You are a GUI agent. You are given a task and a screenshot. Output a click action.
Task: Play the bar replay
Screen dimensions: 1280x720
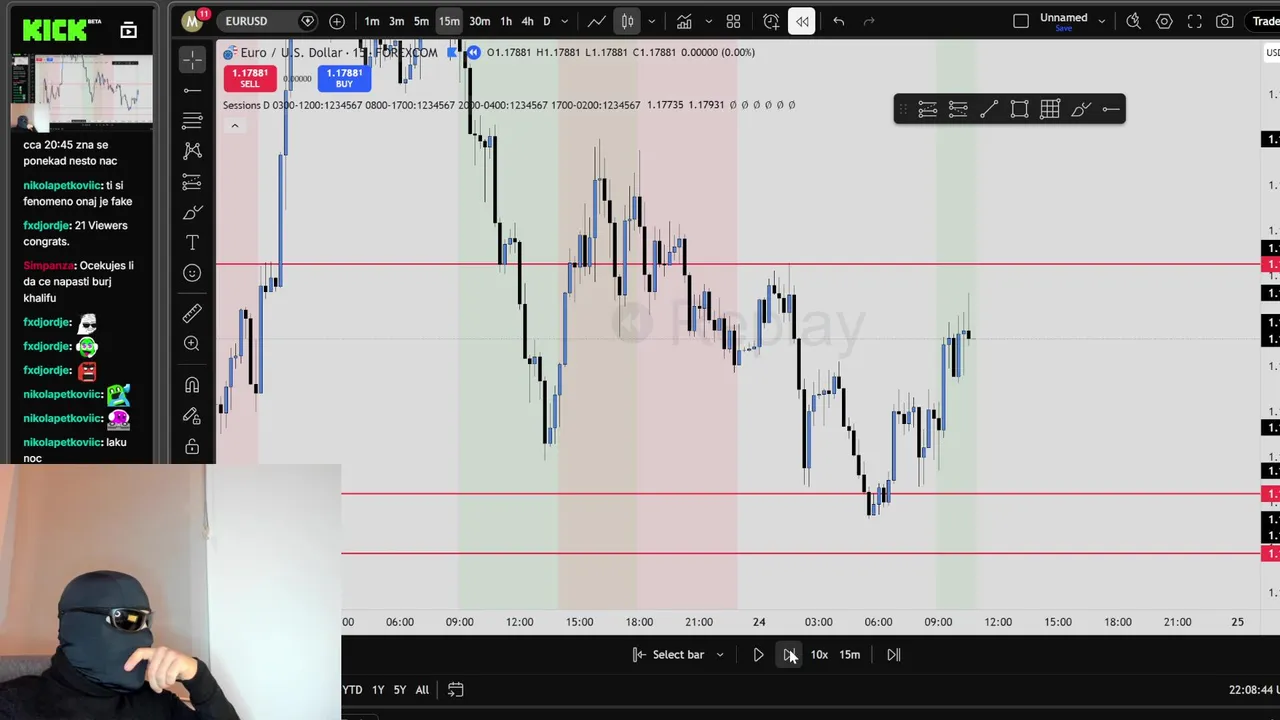[758, 655]
